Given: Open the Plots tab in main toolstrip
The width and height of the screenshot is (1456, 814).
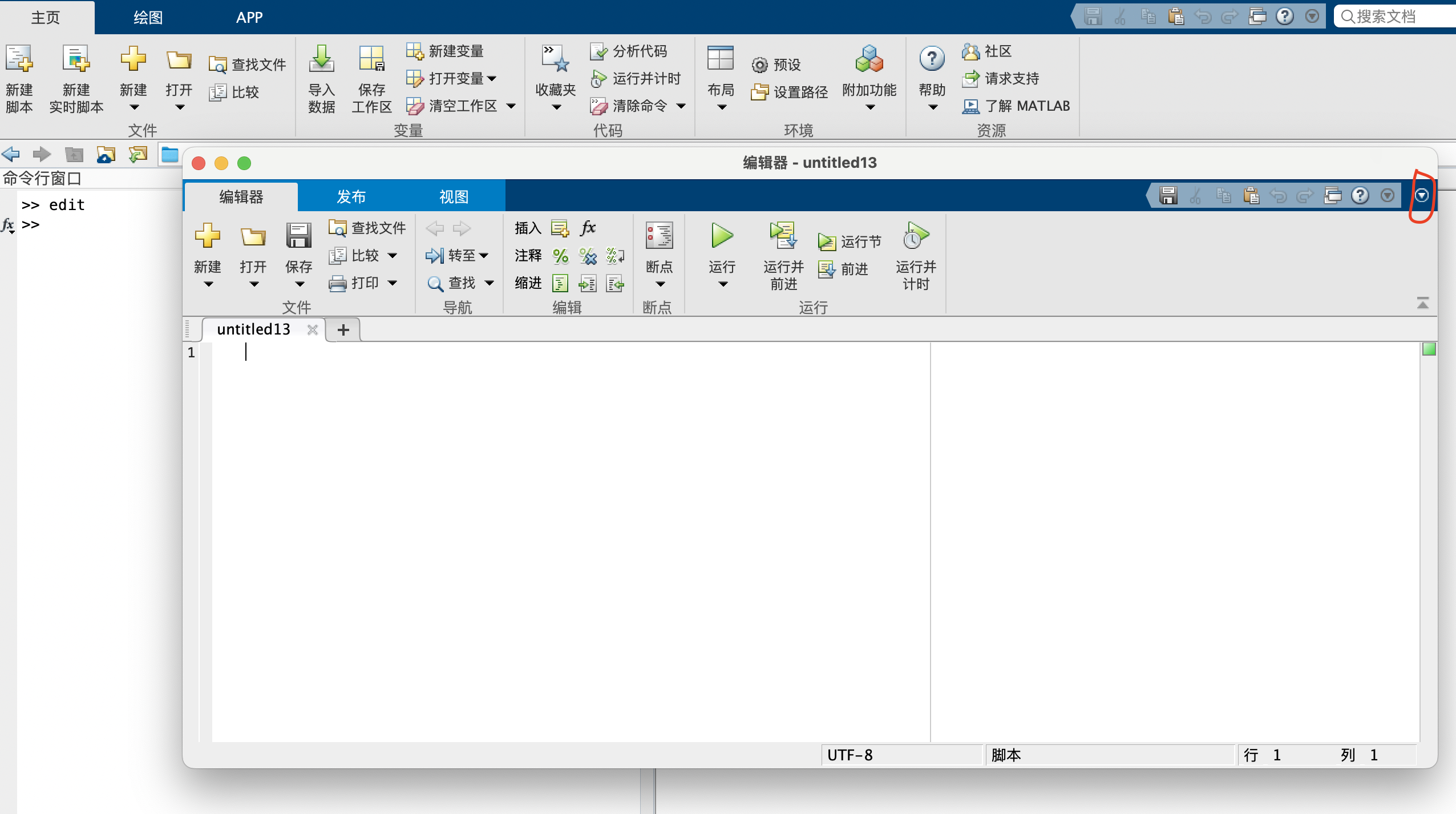Looking at the screenshot, I should click(x=148, y=18).
